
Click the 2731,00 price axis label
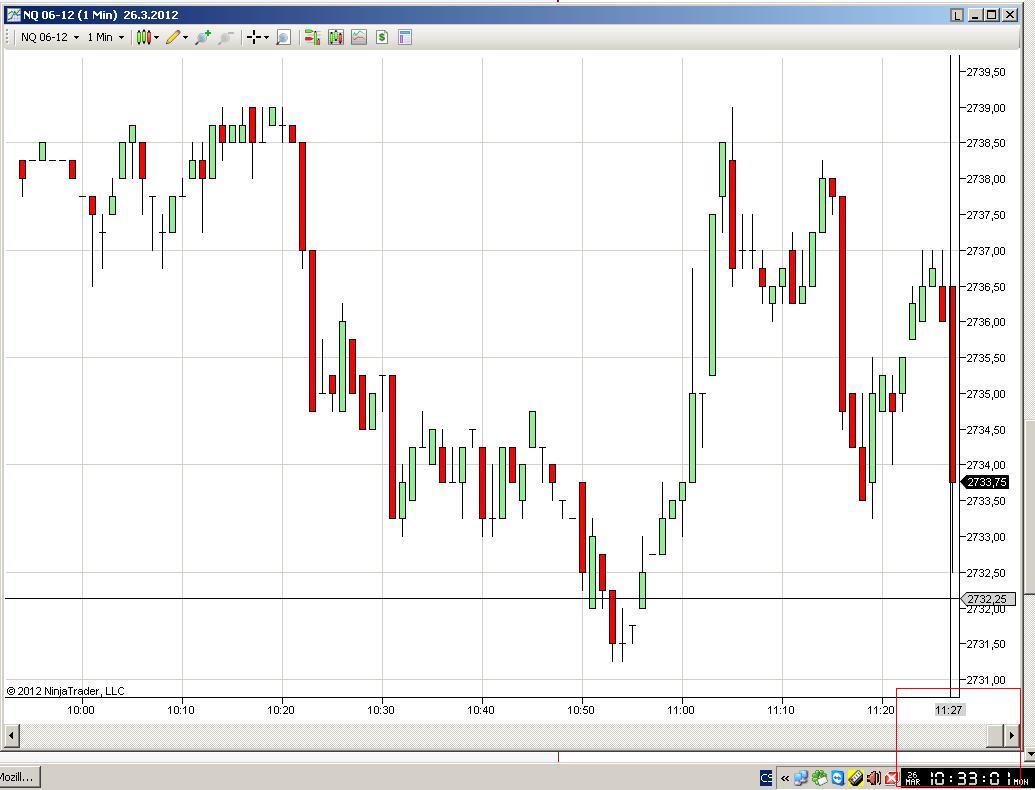pyautogui.click(x=986, y=680)
